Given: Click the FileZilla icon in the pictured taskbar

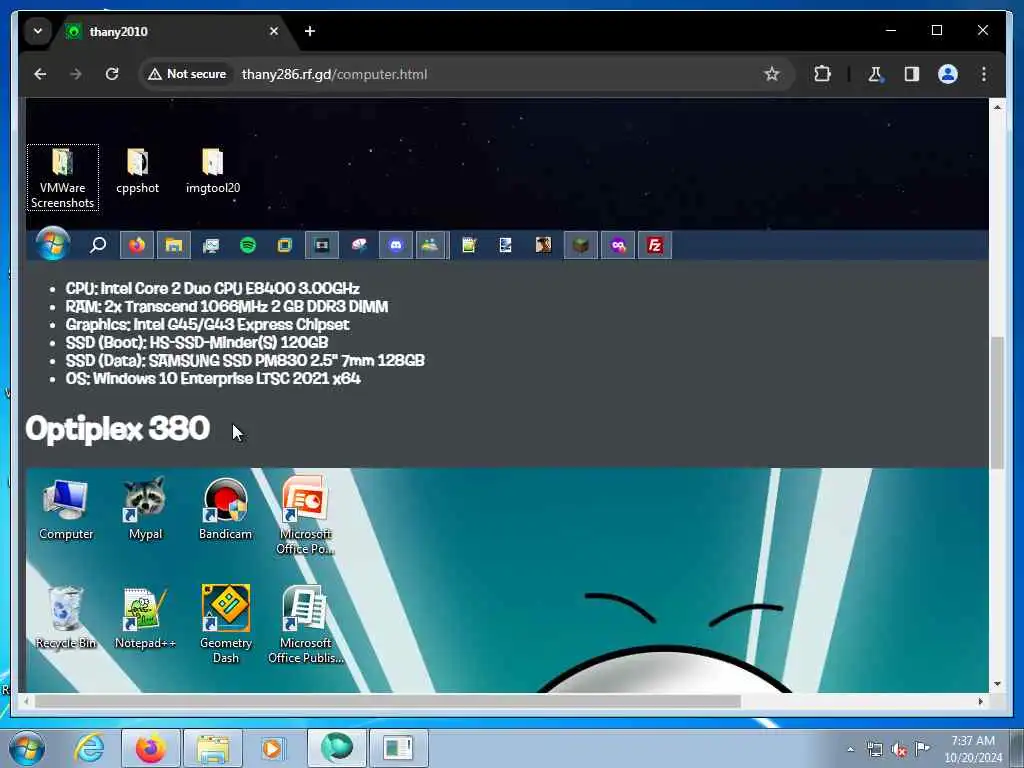Looking at the screenshot, I should click(655, 246).
